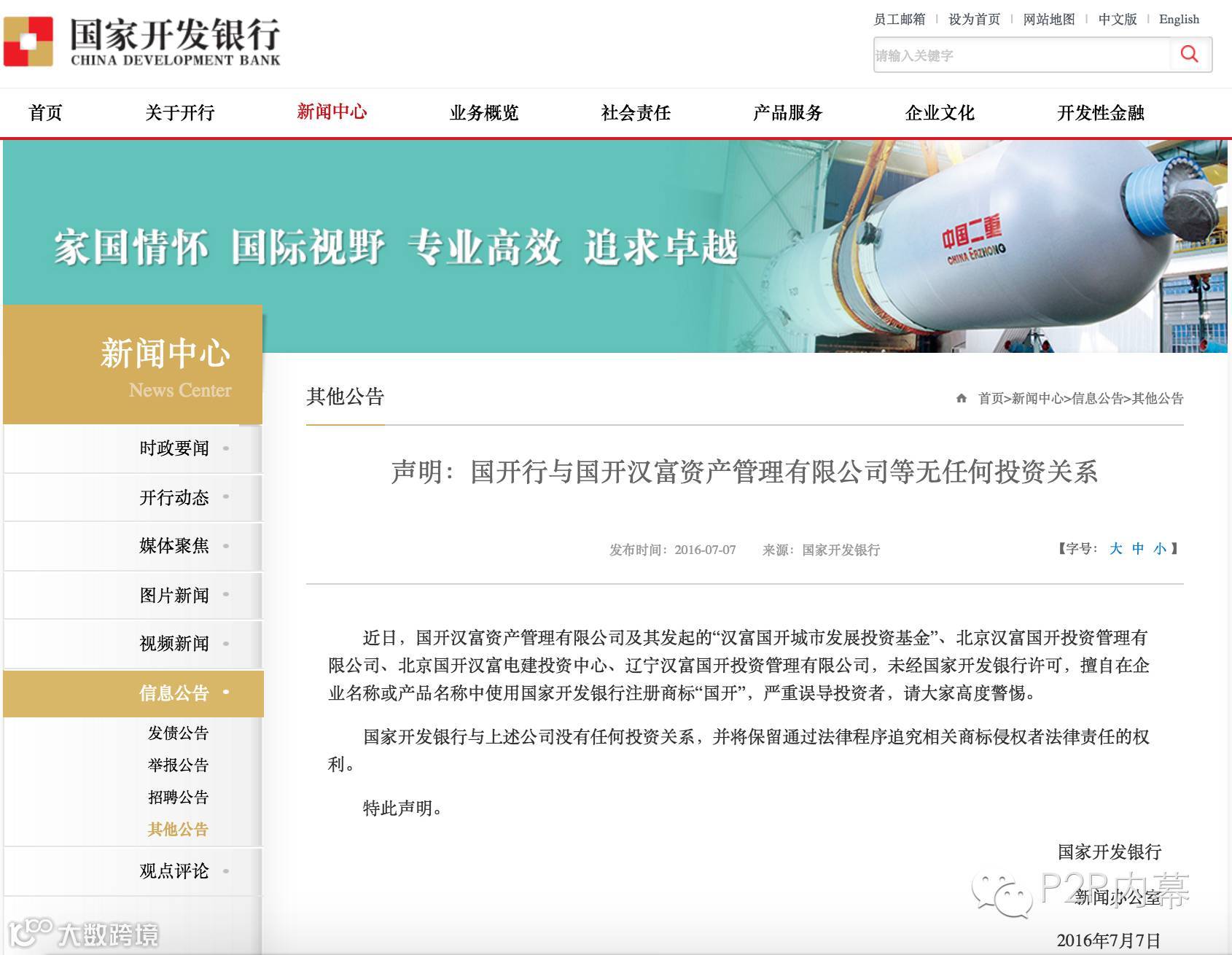The image size is (1232, 955).
Task: Open the 发债公告 submenu item
Action: [179, 733]
